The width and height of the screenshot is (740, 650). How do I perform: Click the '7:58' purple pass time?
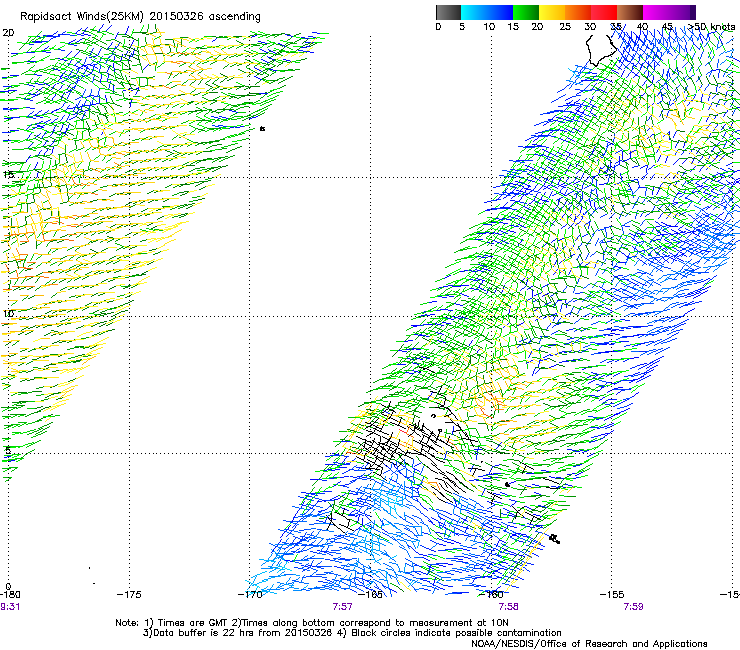(x=508, y=607)
